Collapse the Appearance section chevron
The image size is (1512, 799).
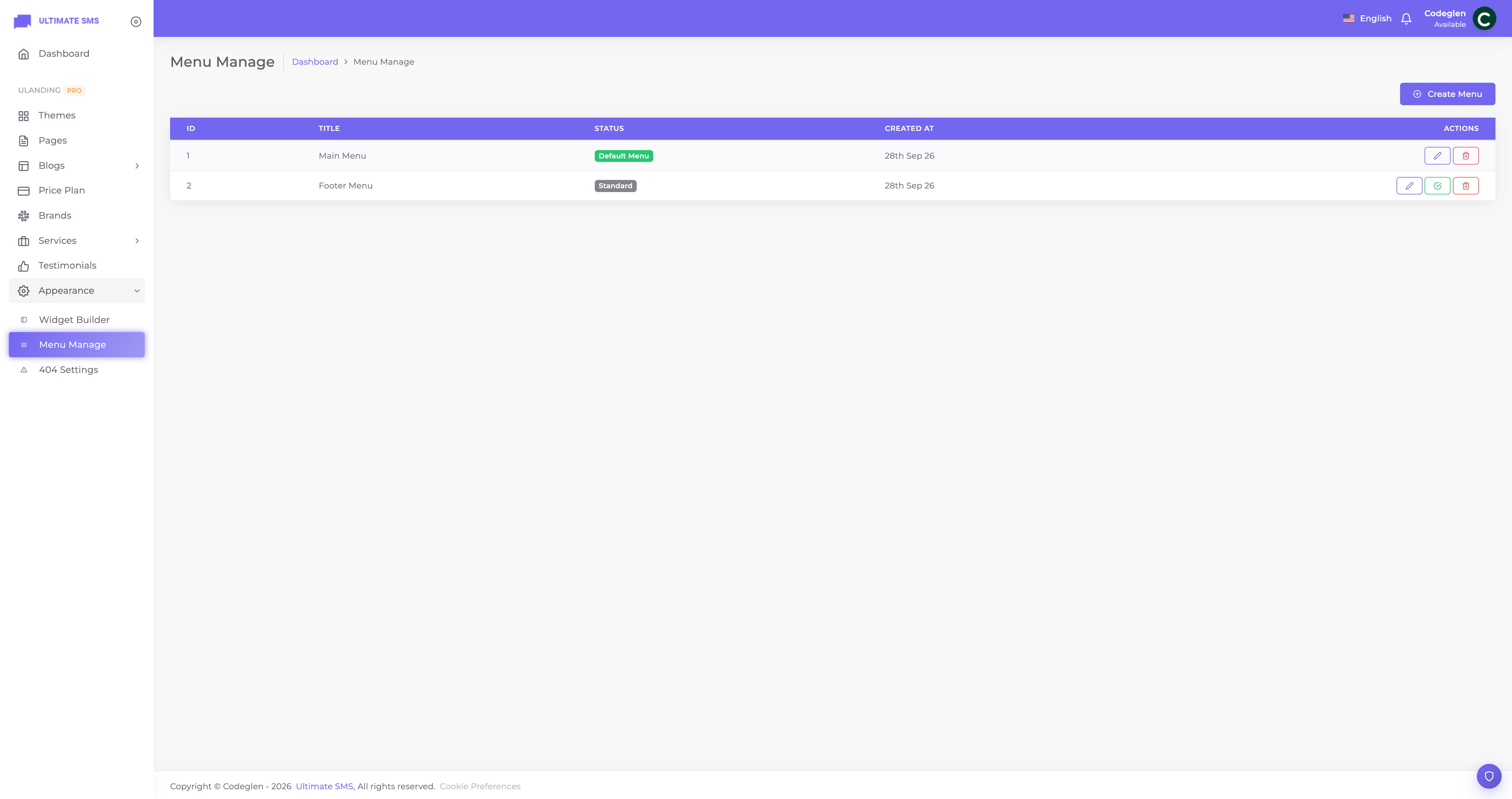(x=137, y=291)
